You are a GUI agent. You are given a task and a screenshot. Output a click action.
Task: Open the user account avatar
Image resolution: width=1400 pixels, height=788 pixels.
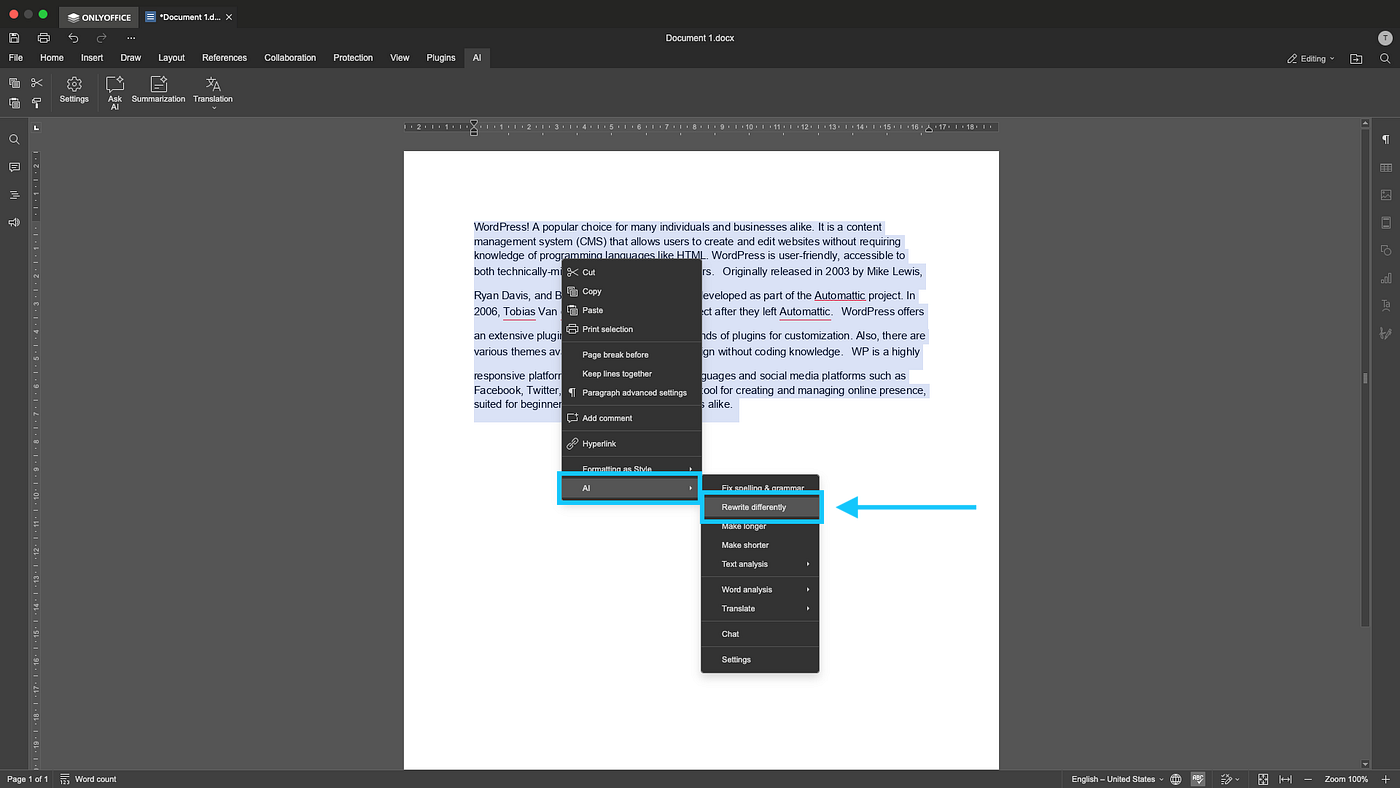pyautogui.click(x=1384, y=38)
